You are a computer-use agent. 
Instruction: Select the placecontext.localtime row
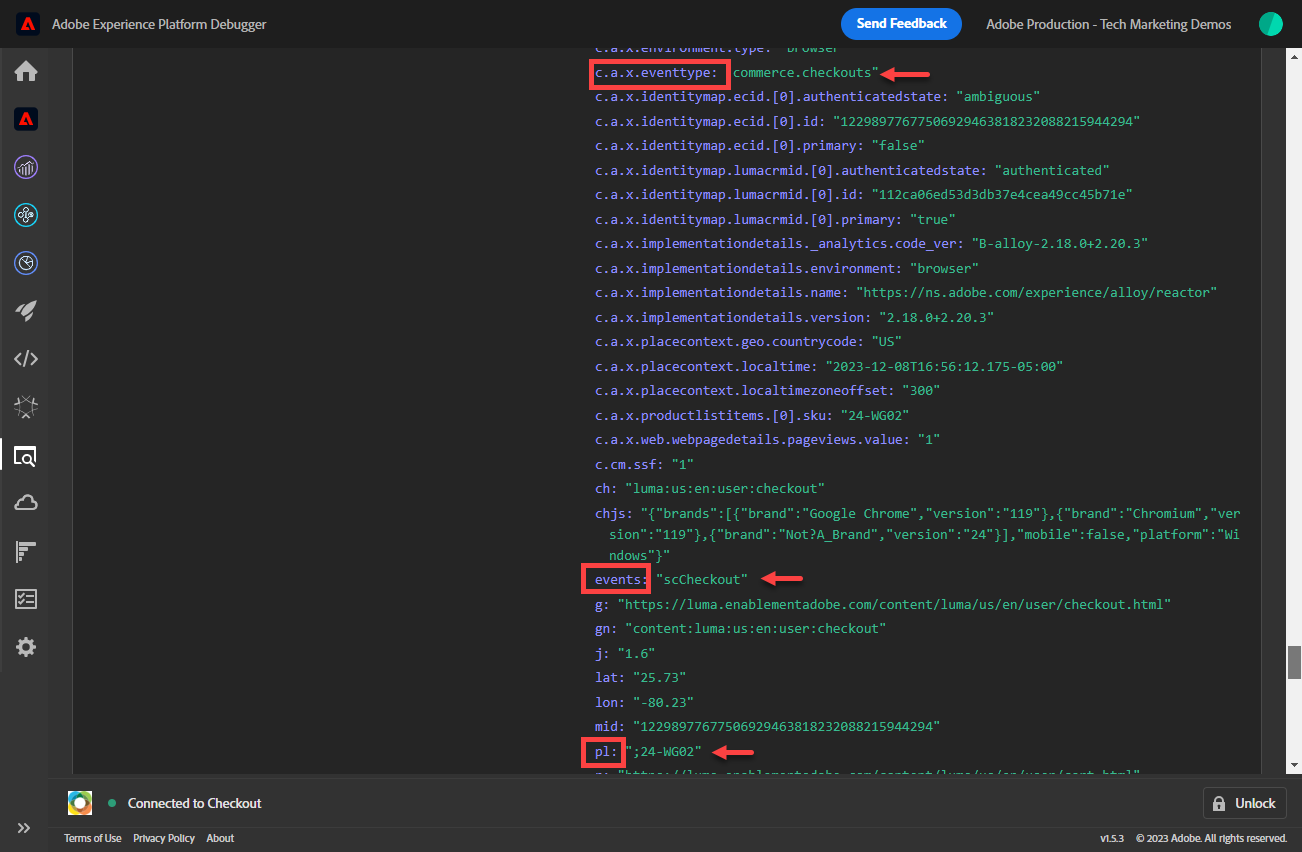829,366
